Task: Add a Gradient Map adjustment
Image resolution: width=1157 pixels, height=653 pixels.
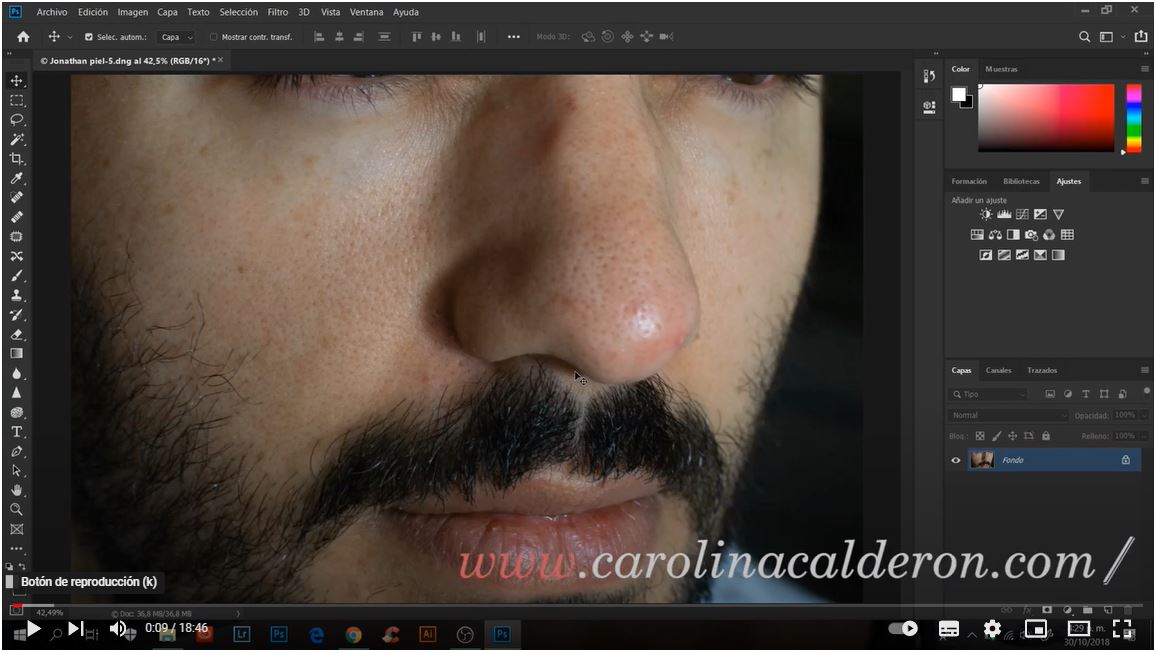Action: pyautogui.click(x=1058, y=255)
